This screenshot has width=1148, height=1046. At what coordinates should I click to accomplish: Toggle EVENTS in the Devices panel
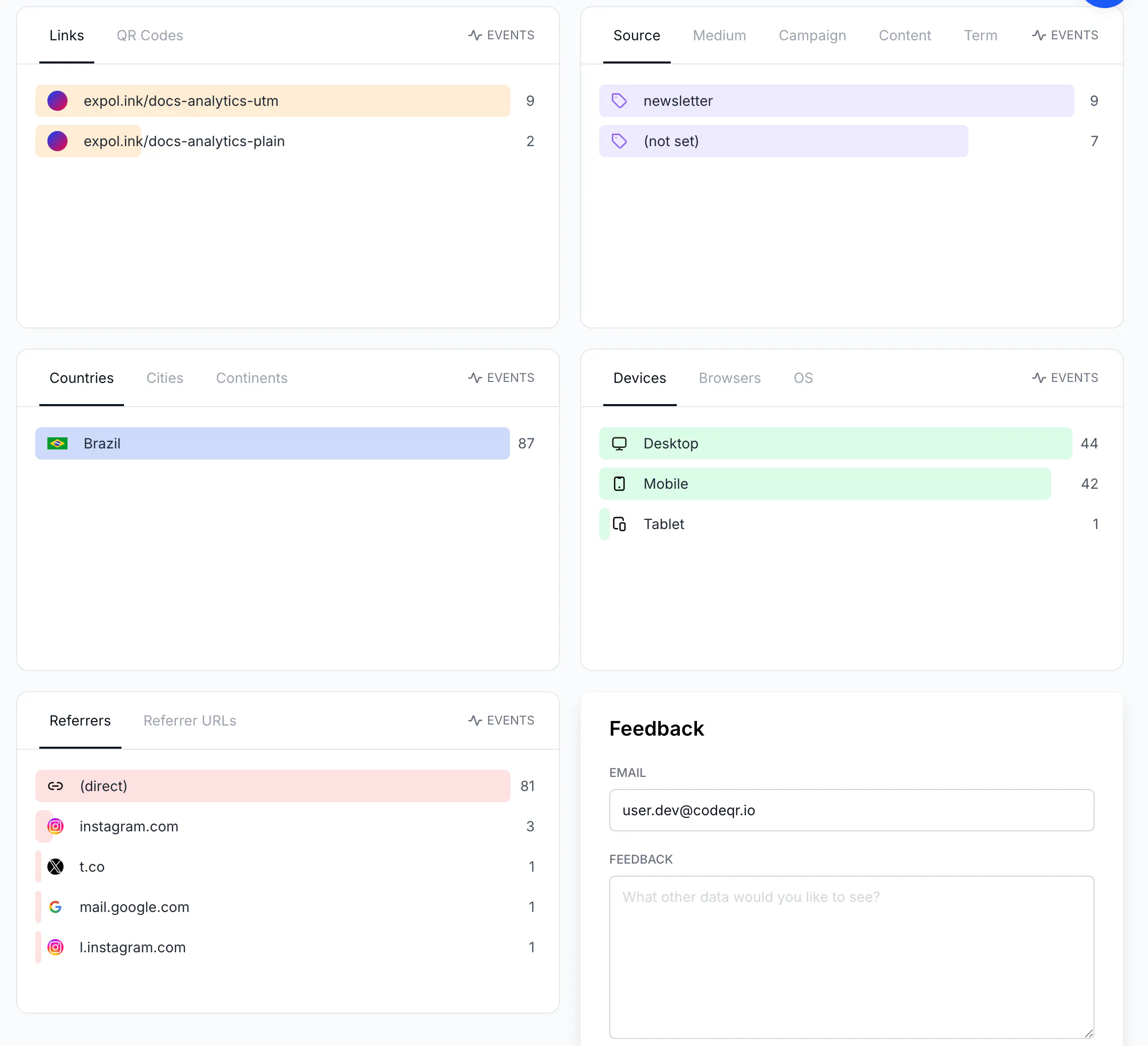click(x=1065, y=377)
